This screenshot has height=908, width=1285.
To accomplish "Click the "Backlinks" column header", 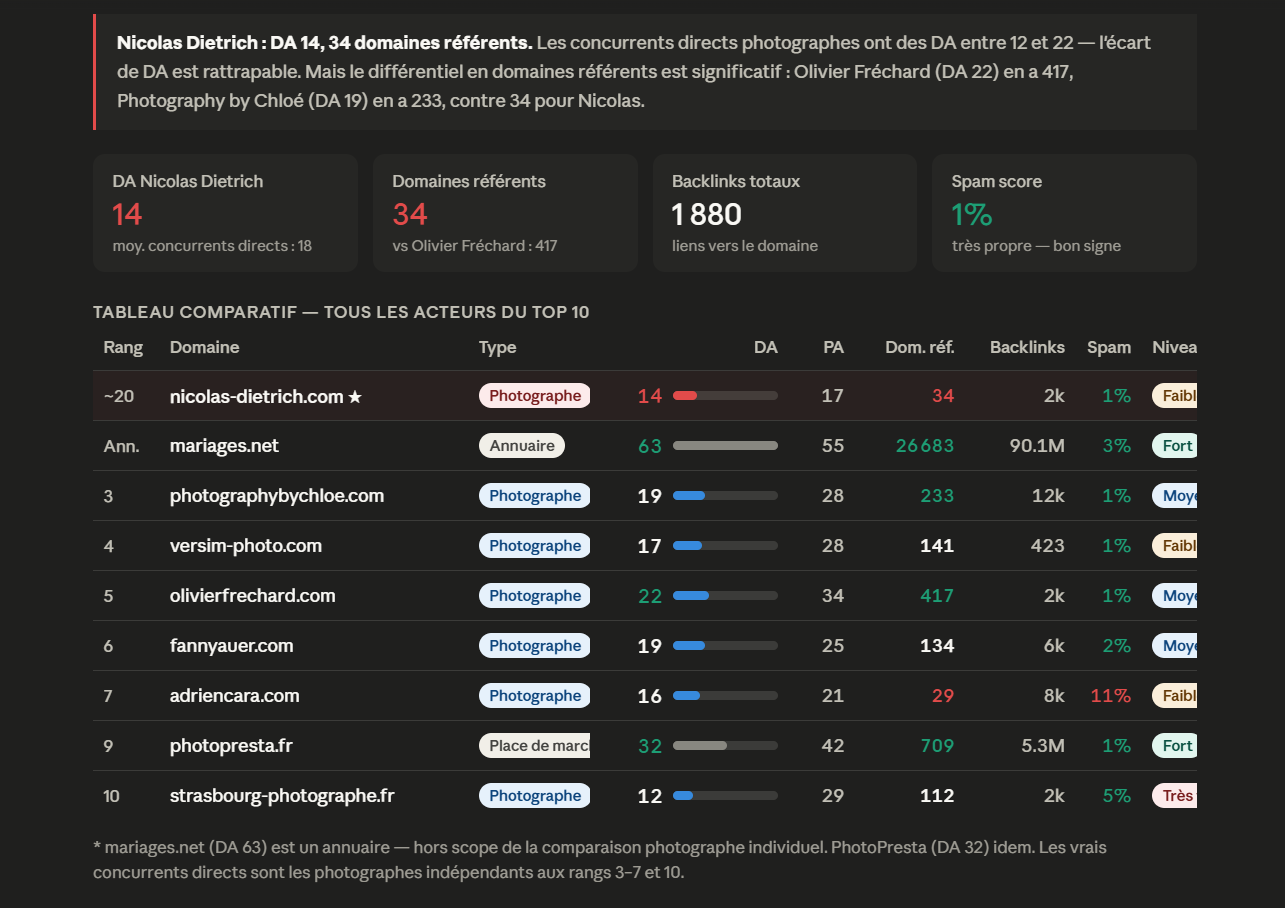I will [1027, 347].
